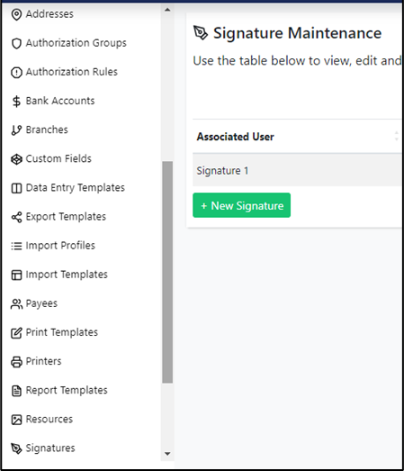Select the Signature 1 table row
406x472 pixels.
297,171
